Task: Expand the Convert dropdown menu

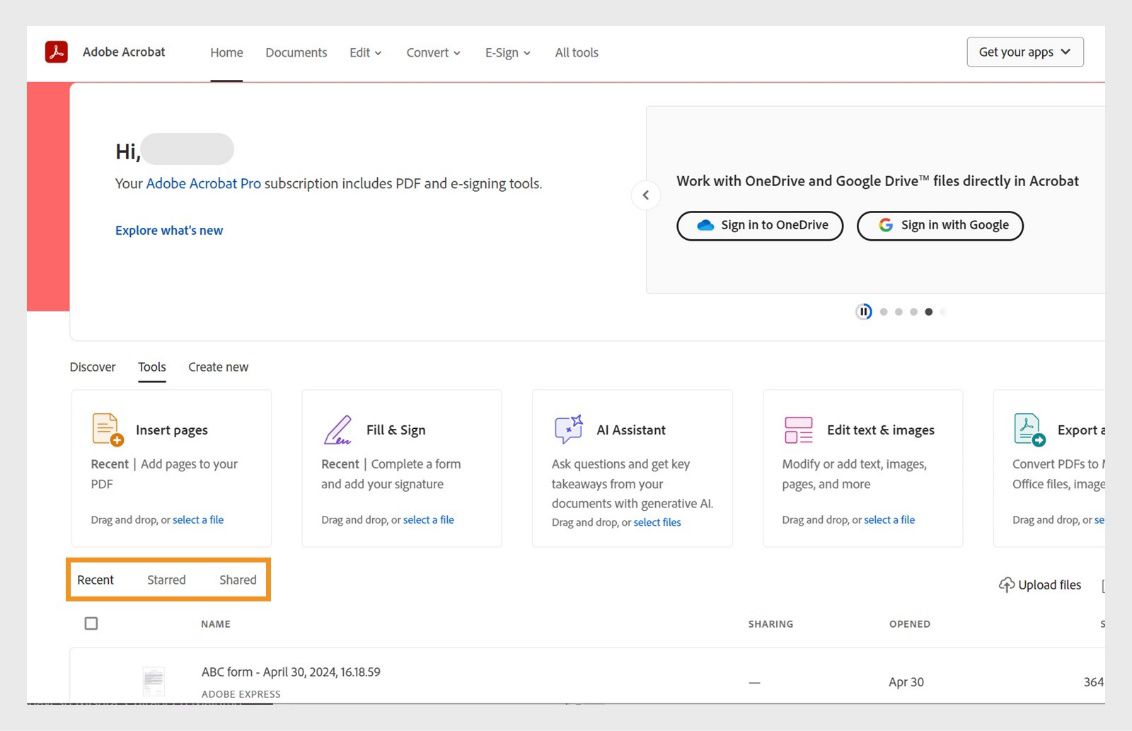Action: (432, 51)
